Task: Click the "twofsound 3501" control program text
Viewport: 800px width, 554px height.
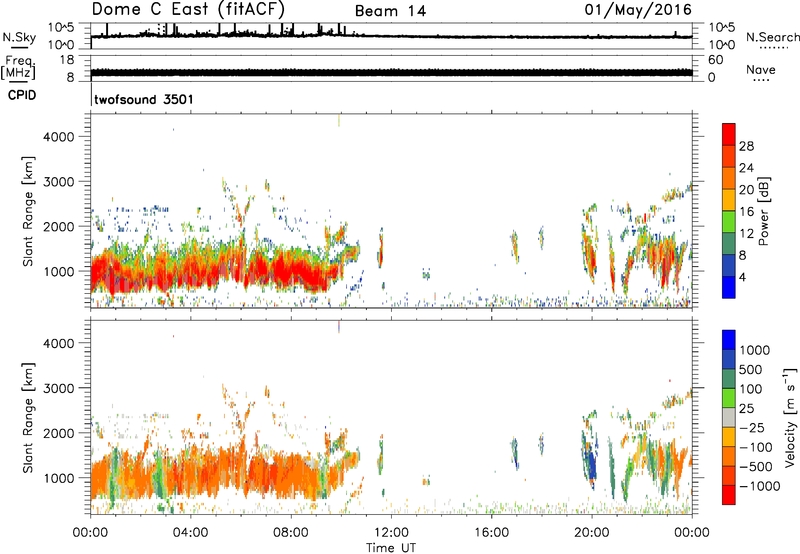Action: click(144, 99)
